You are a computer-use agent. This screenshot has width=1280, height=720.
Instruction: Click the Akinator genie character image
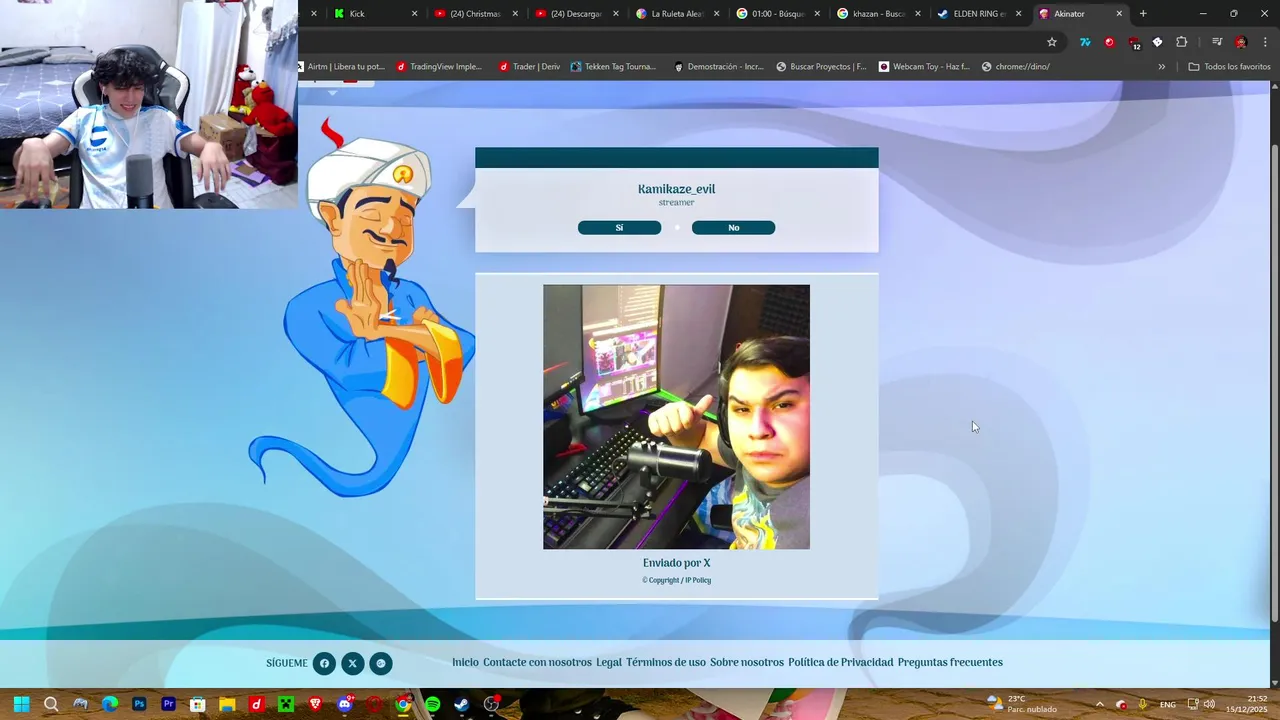365,310
